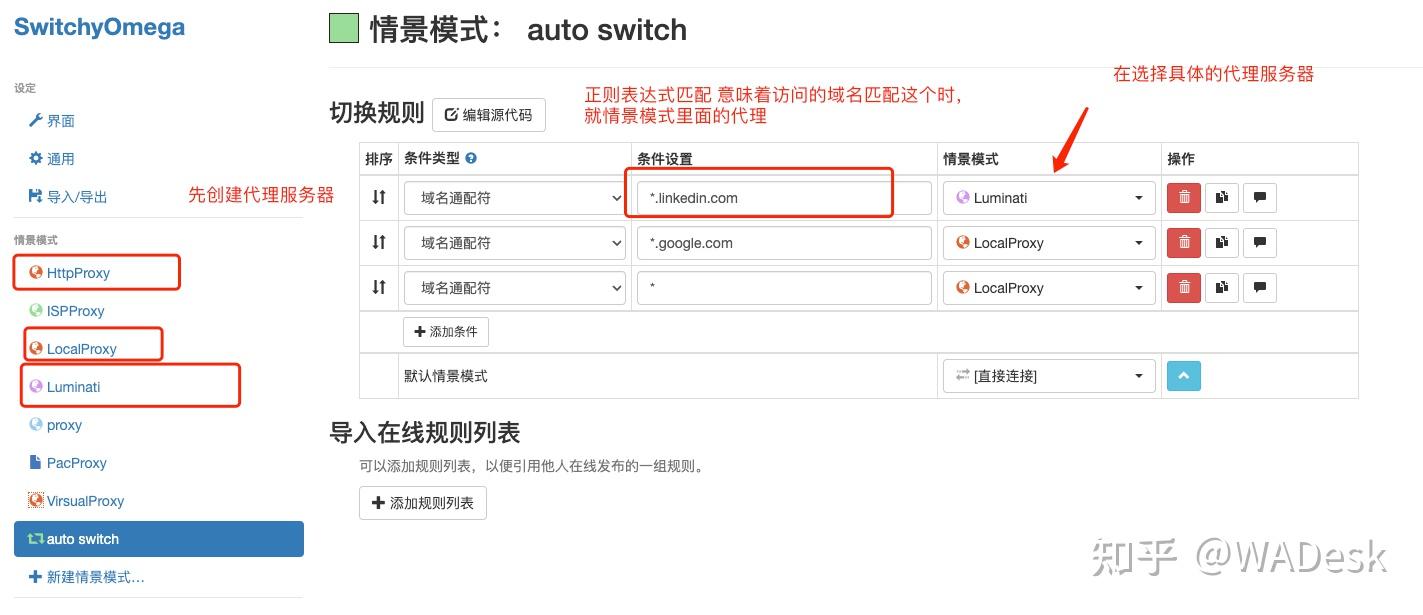Add a note to the wildcard rule
Image resolution: width=1423 pixels, height=615 pixels.
[1259, 287]
